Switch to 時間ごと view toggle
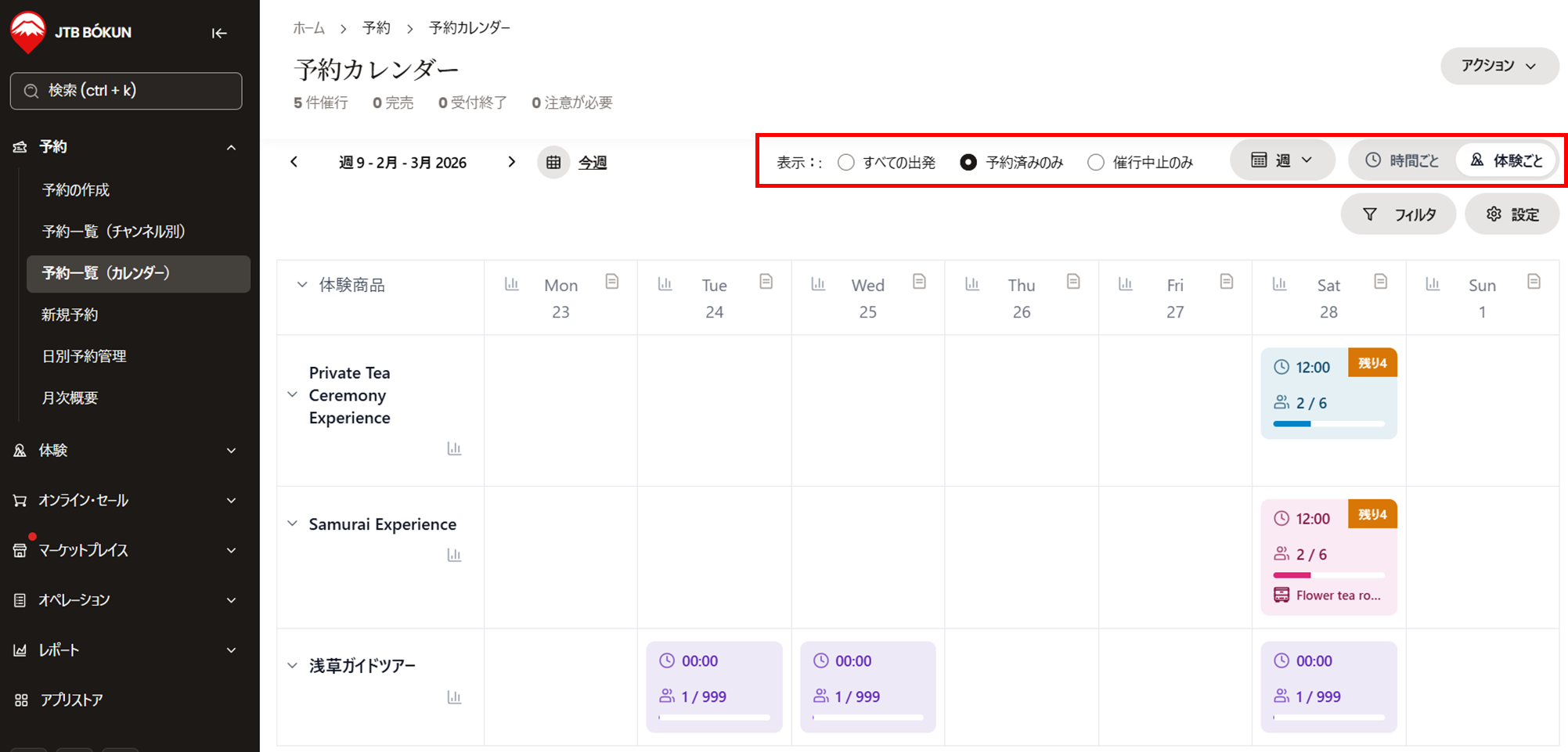The width and height of the screenshot is (1568, 752). tap(1402, 160)
